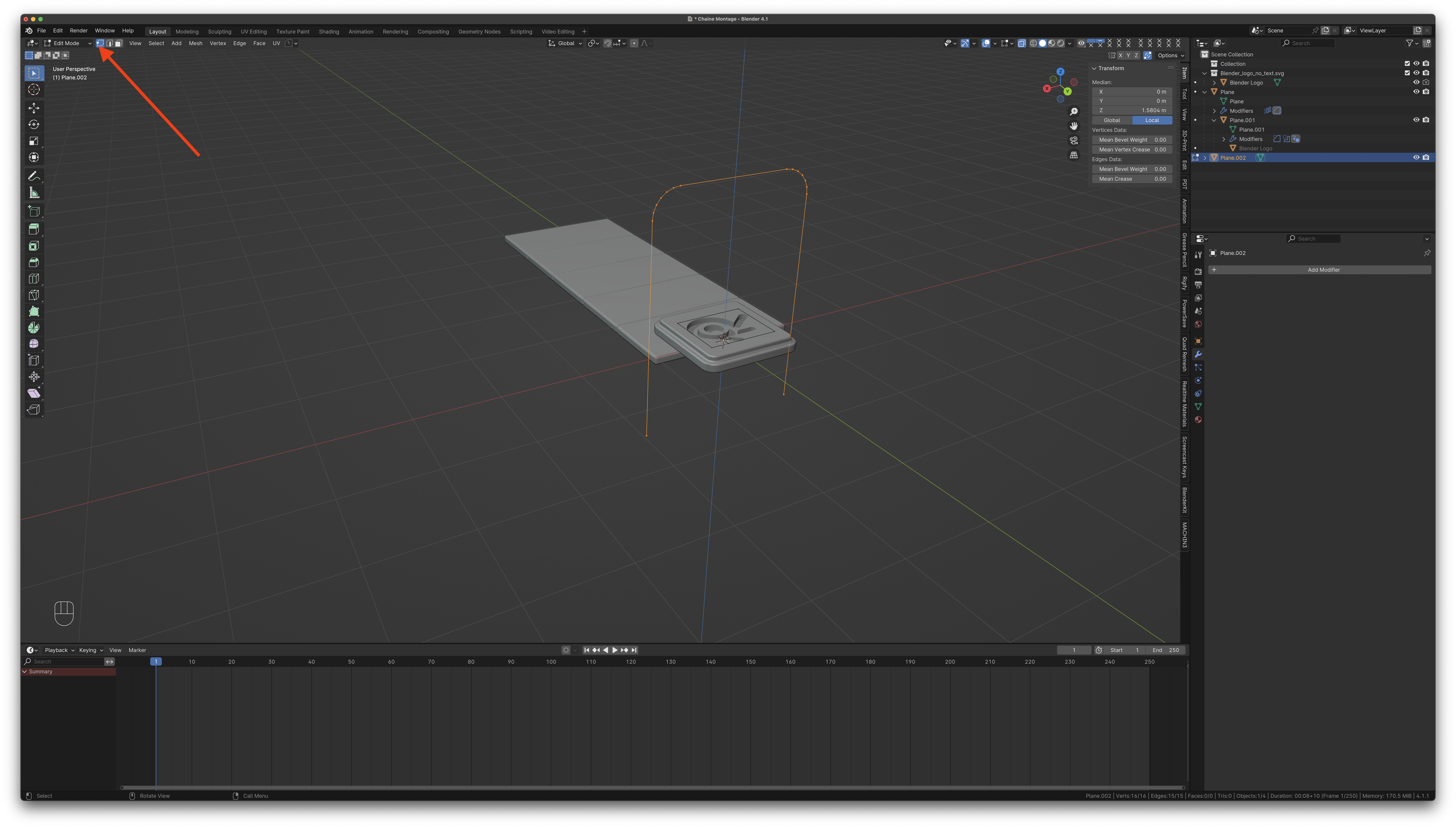Jump to the timeline end frame
Screen dimensions: 1456x828
coord(634,650)
